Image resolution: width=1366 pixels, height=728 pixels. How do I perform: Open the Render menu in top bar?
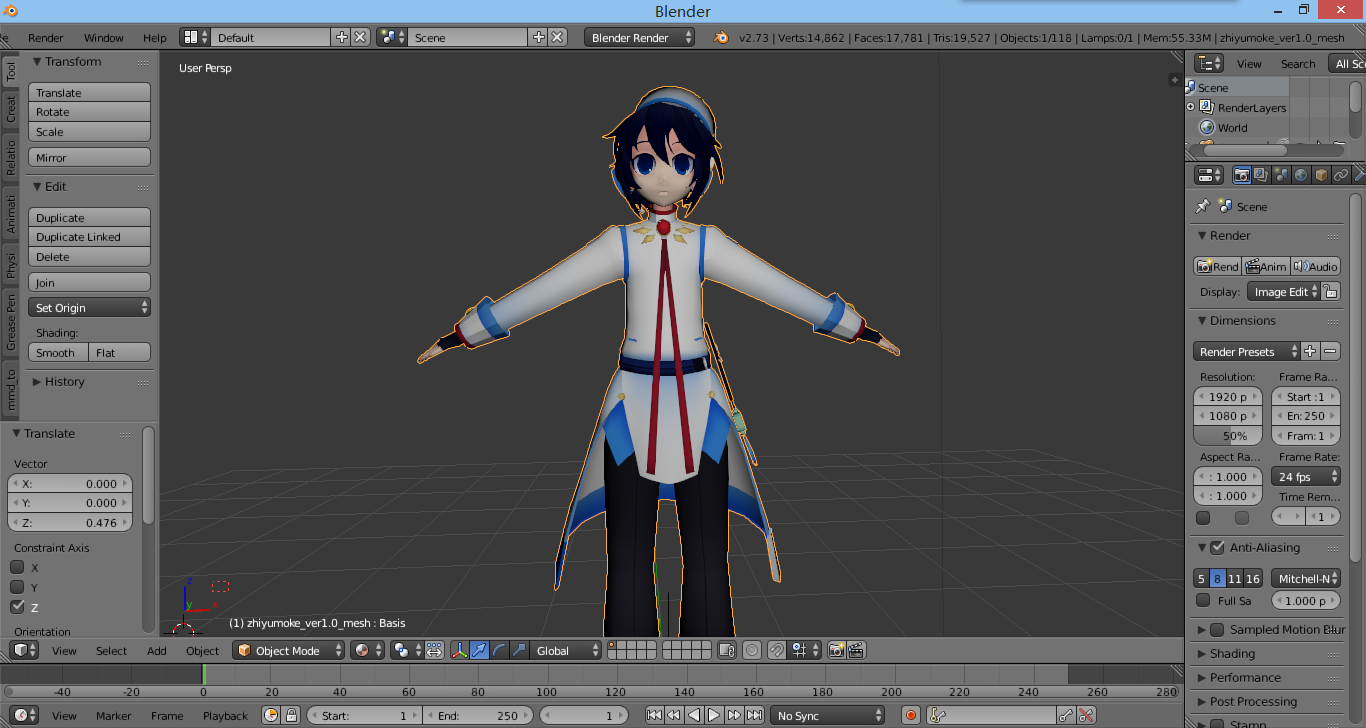point(45,37)
